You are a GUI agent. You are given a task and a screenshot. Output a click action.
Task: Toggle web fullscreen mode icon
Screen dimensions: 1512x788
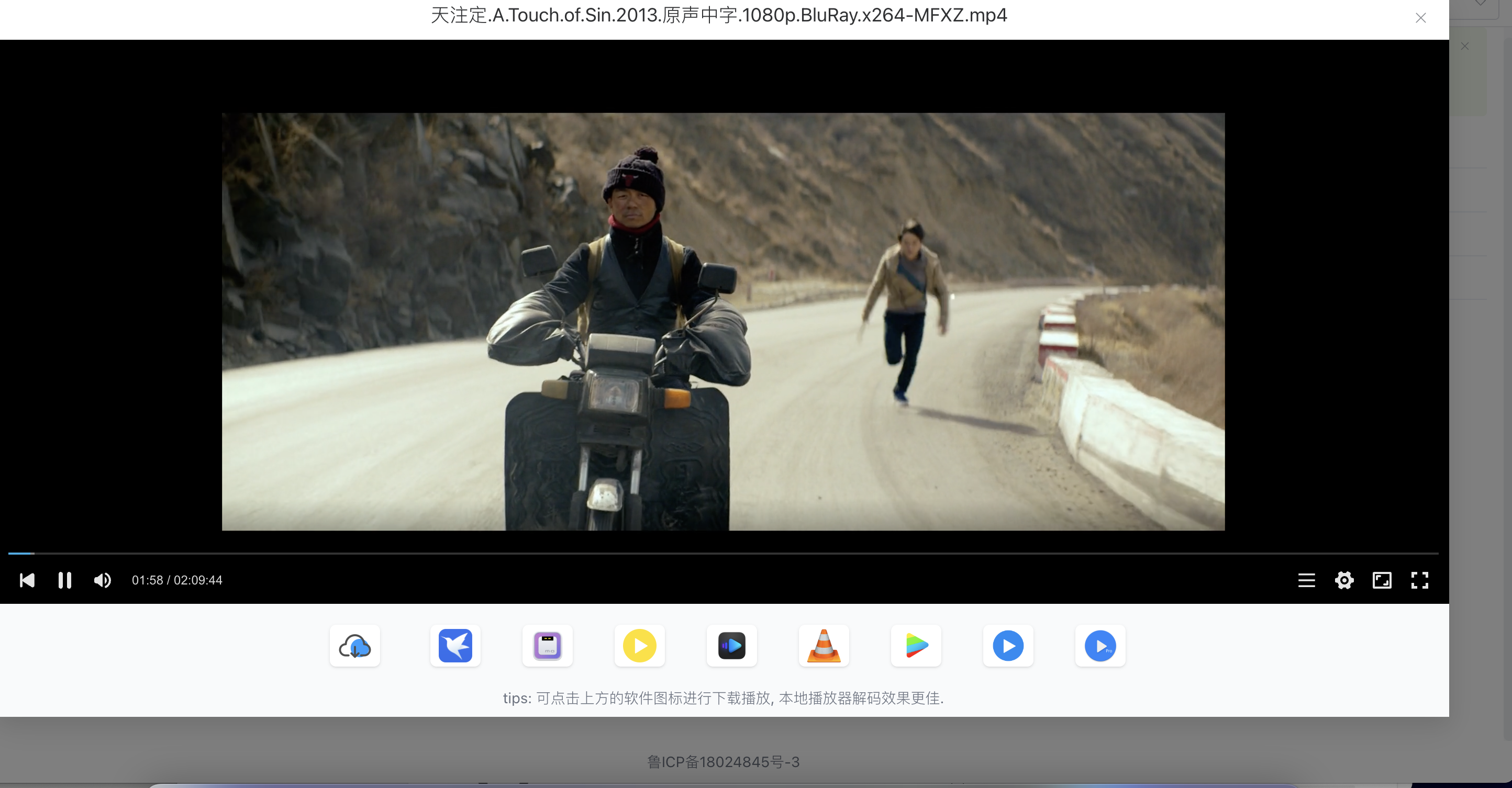pyautogui.click(x=1382, y=580)
